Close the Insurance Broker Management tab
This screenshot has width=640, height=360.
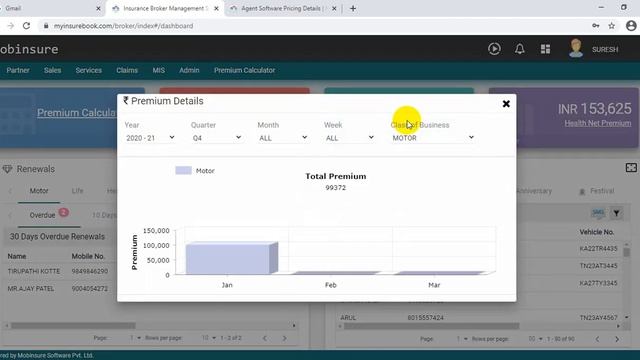(x=216, y=8)
